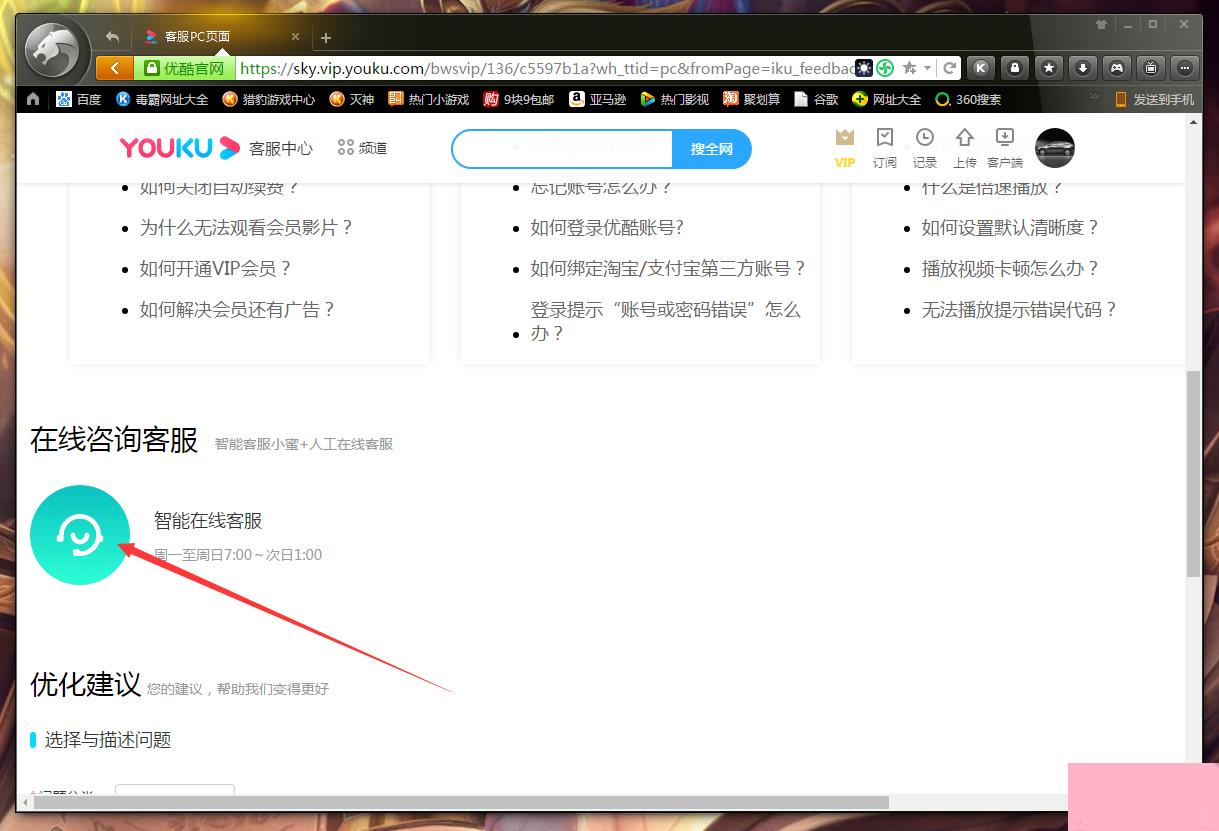
Task: Bookmark this page with the star icon
Action: click(909, 68)
